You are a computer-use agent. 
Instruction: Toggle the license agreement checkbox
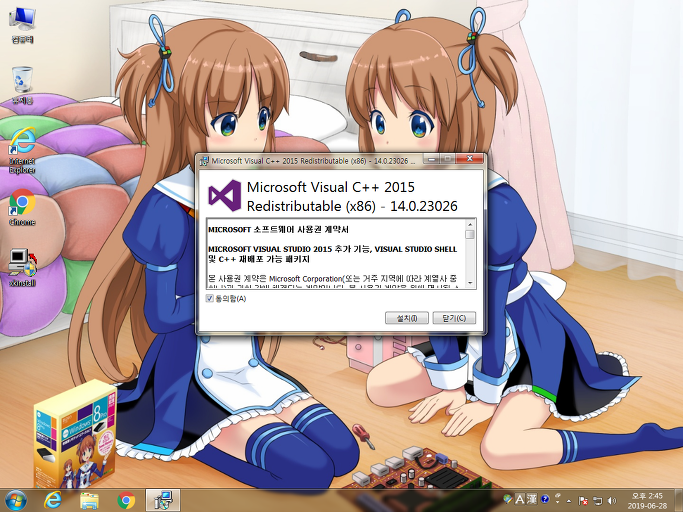[x=210, y=298]
